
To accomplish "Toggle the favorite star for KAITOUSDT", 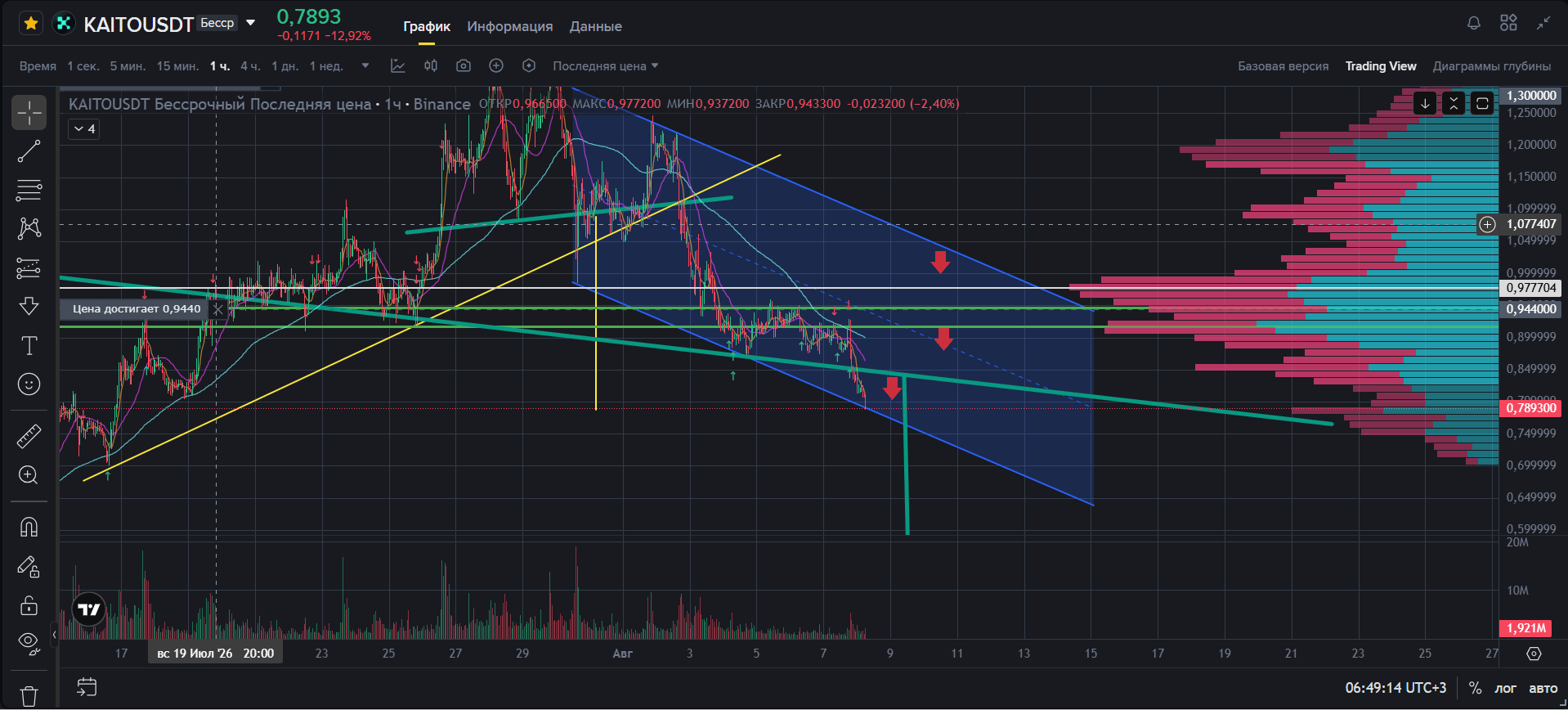I will coord(31,24).
